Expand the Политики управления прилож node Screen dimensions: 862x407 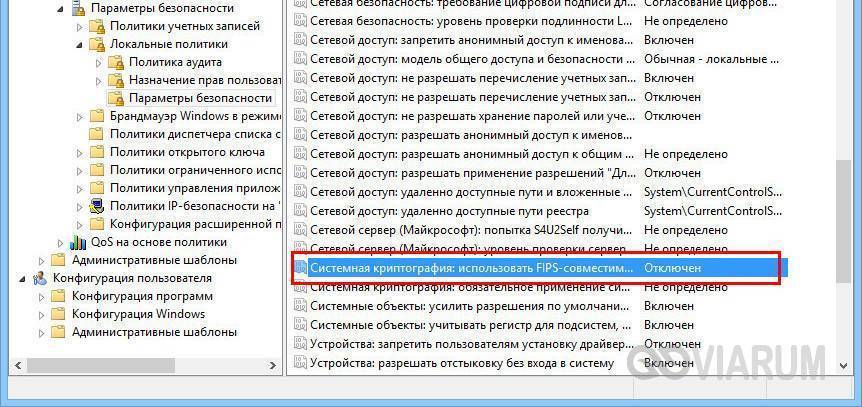point(80,189)
